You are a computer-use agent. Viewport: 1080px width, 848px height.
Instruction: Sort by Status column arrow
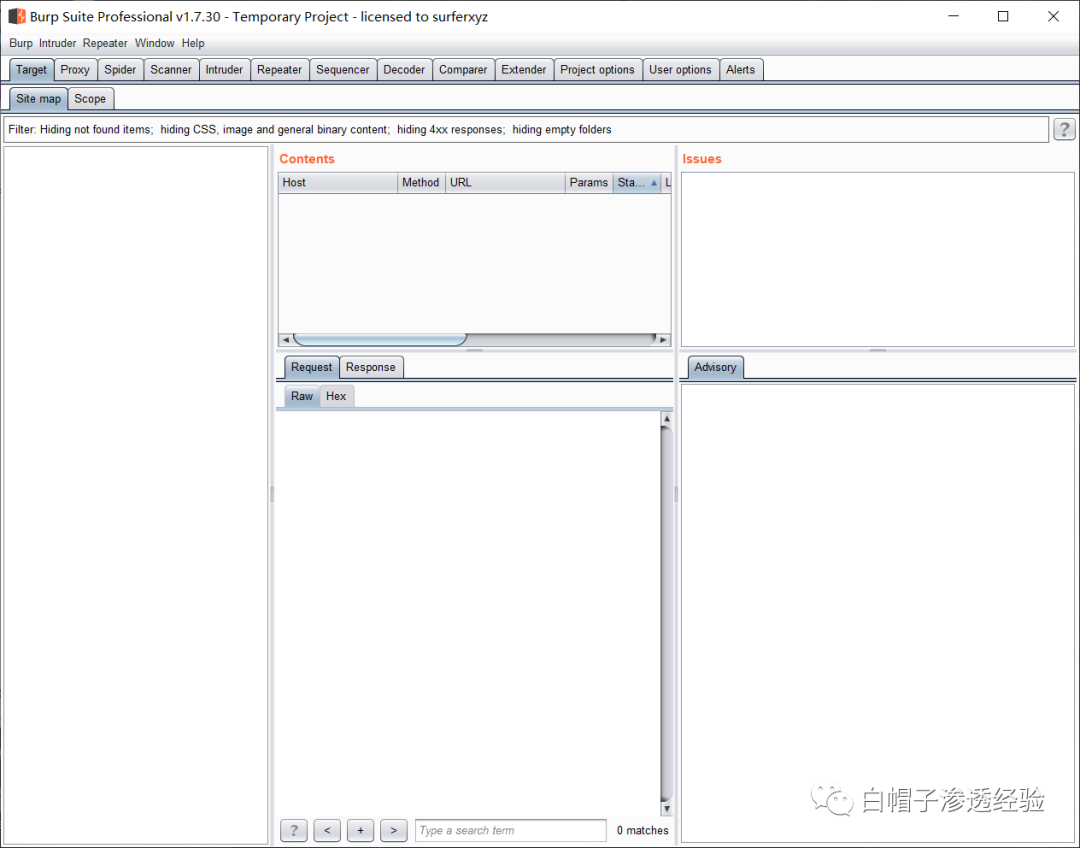(x=654, y=183)
